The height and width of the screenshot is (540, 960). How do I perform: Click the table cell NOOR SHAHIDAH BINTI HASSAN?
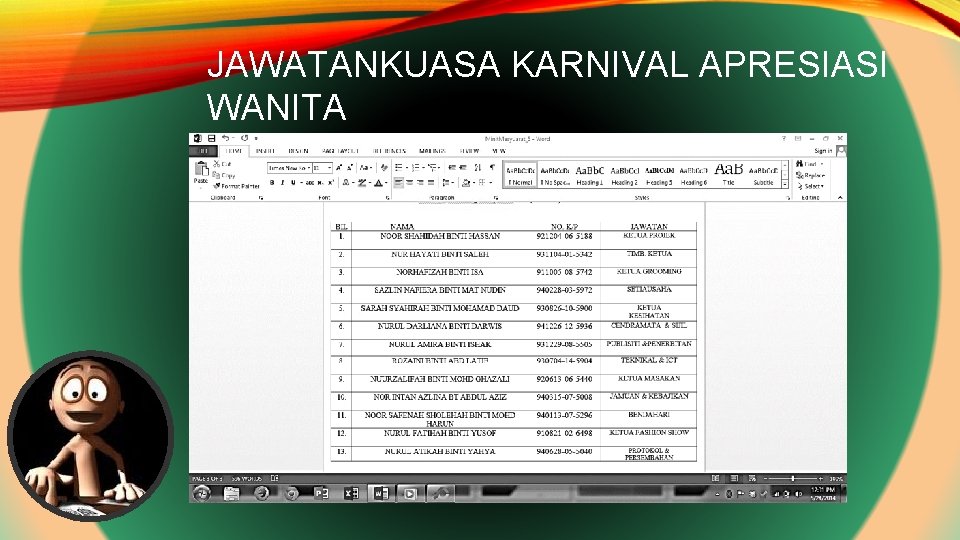(440, 236)
